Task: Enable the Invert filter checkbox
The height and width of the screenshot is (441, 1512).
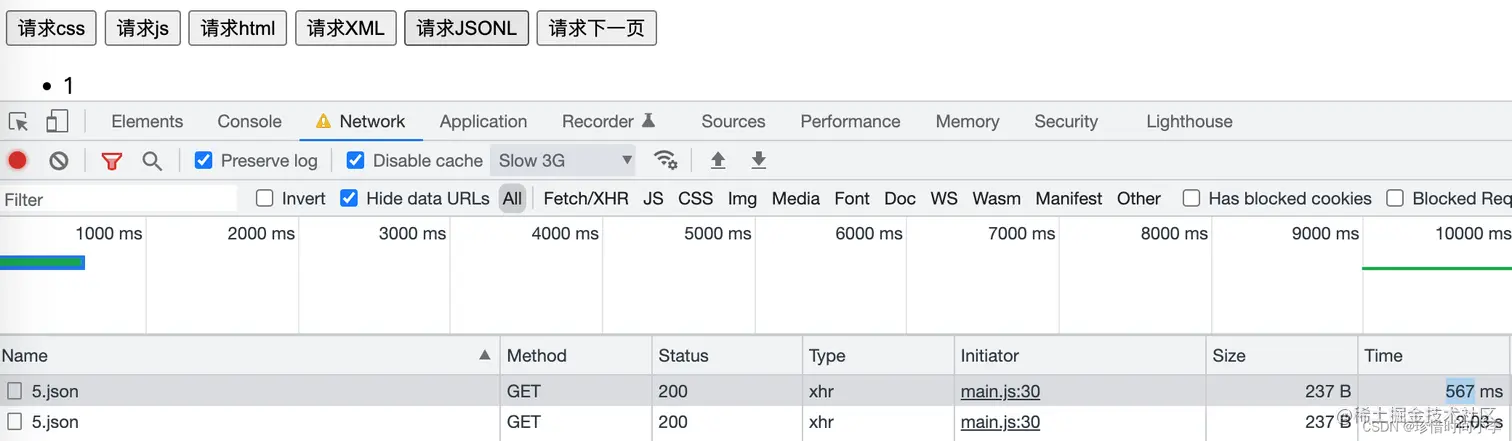Action: pos(265,198)
